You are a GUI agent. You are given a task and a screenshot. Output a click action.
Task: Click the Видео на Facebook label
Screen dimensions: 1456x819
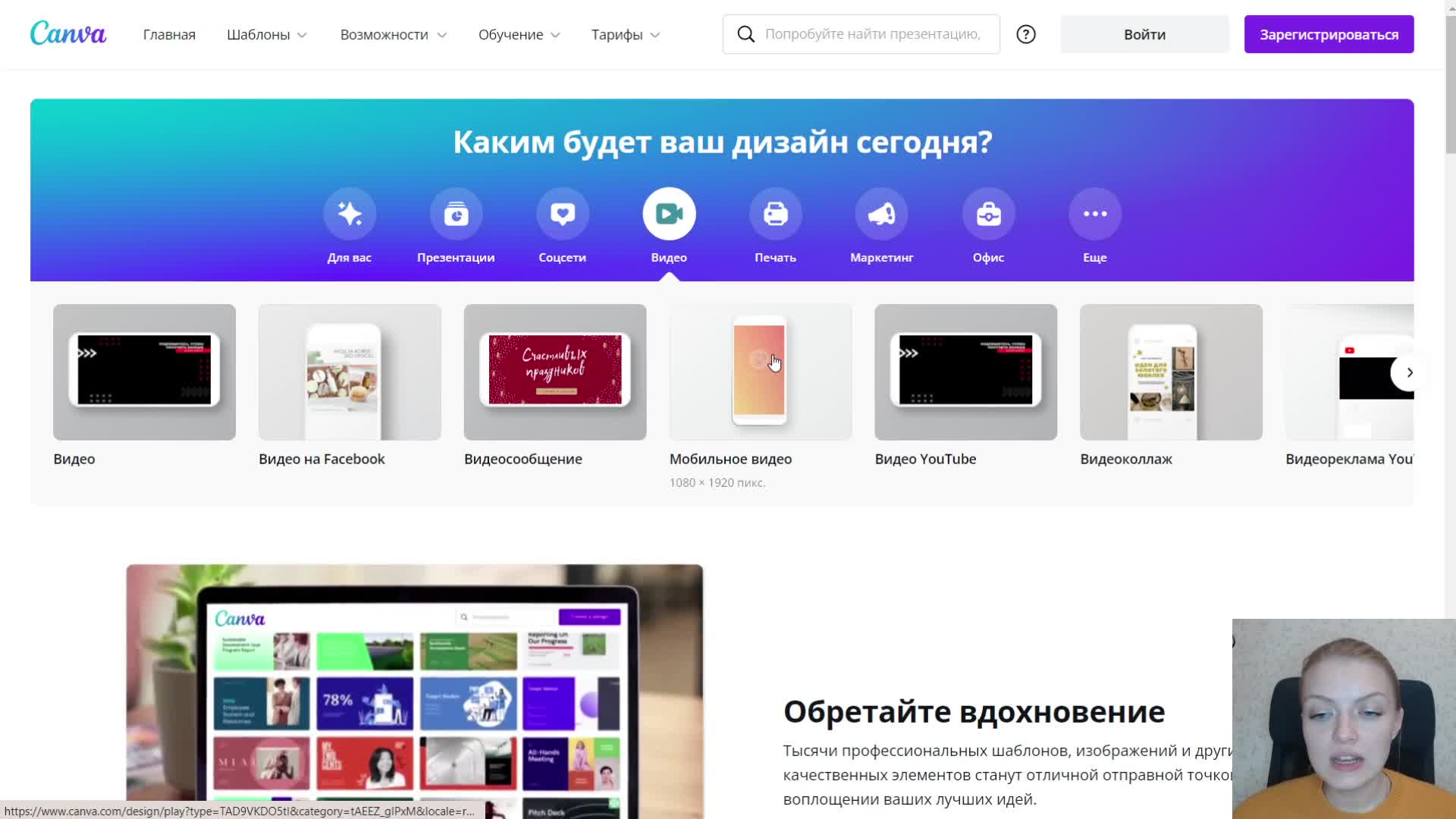(x=322, y=459)
